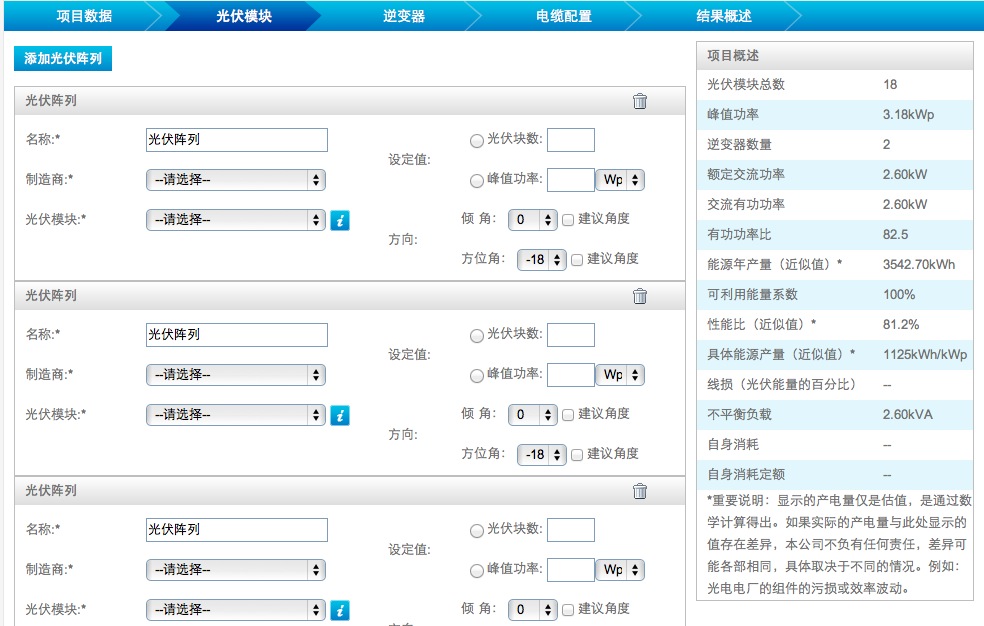Click 光伏块数 input in third array
Image resolution: width=984 pixels, height=626 pixels.
[570, 530]
